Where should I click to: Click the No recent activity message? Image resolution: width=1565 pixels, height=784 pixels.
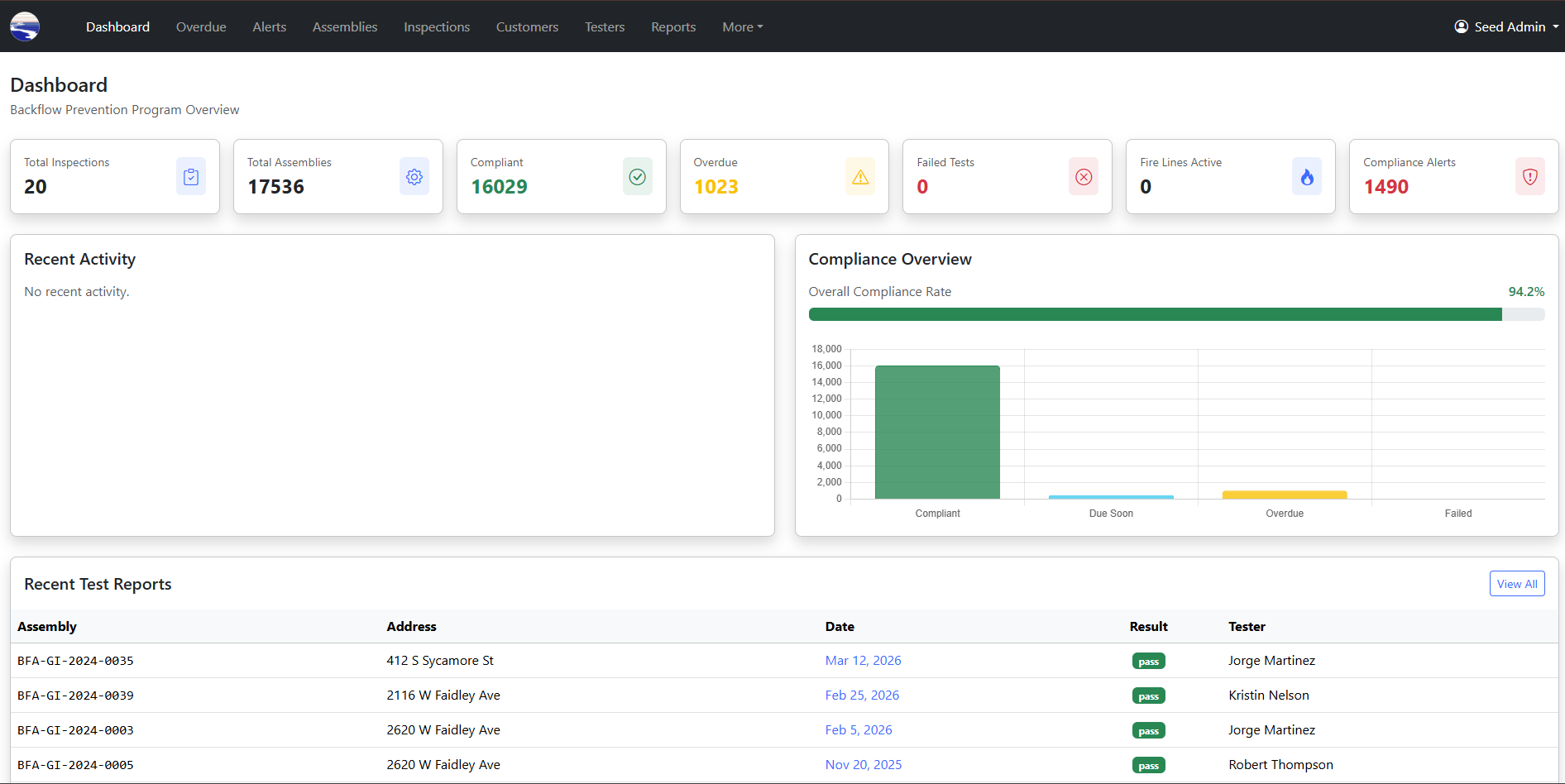click(x=77, y=291)
